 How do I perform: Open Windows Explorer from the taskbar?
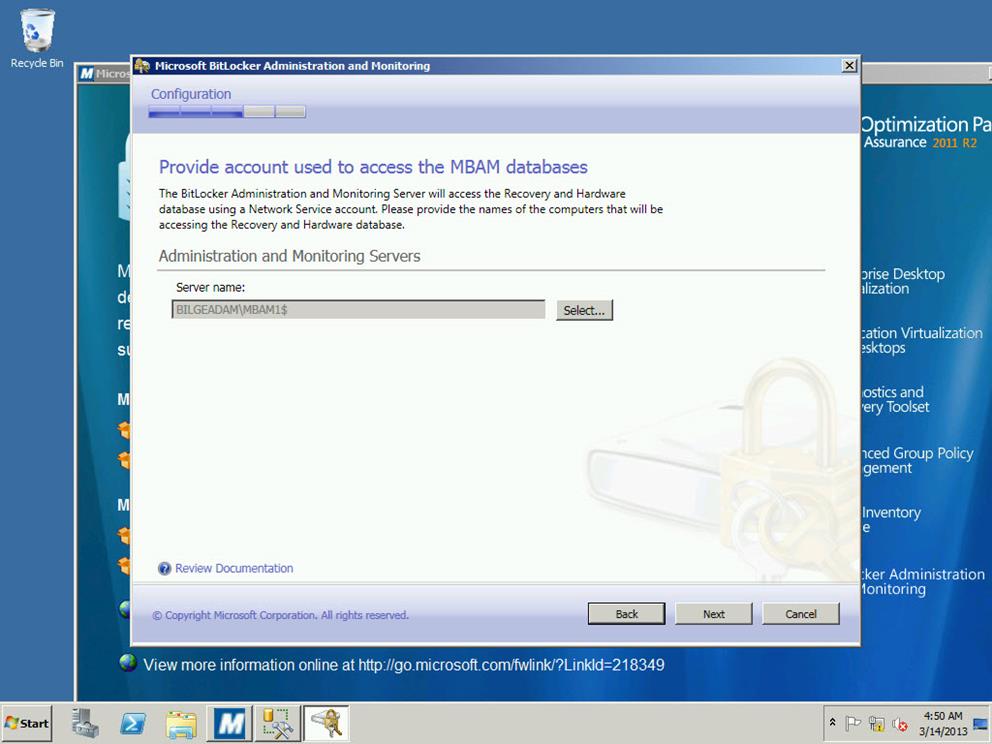tap(181, 723)
